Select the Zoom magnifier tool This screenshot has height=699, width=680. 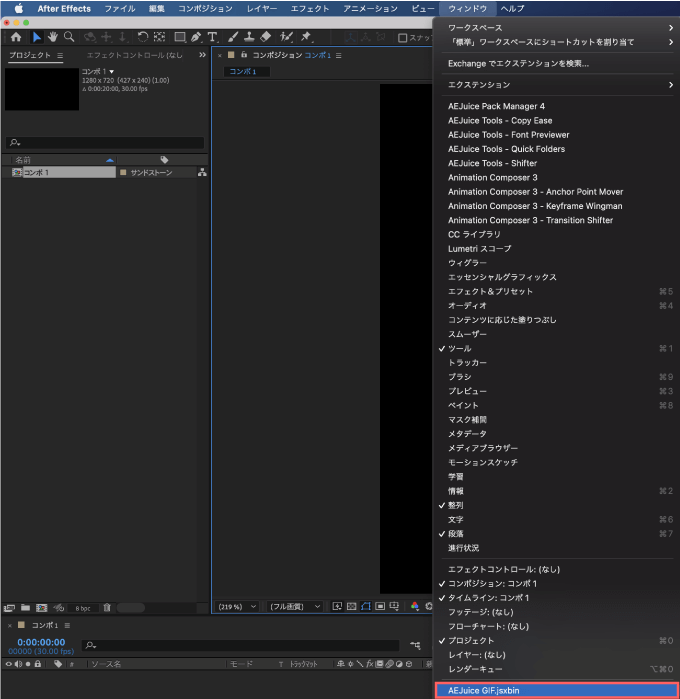pyautogui.click(x=69, y=37)
